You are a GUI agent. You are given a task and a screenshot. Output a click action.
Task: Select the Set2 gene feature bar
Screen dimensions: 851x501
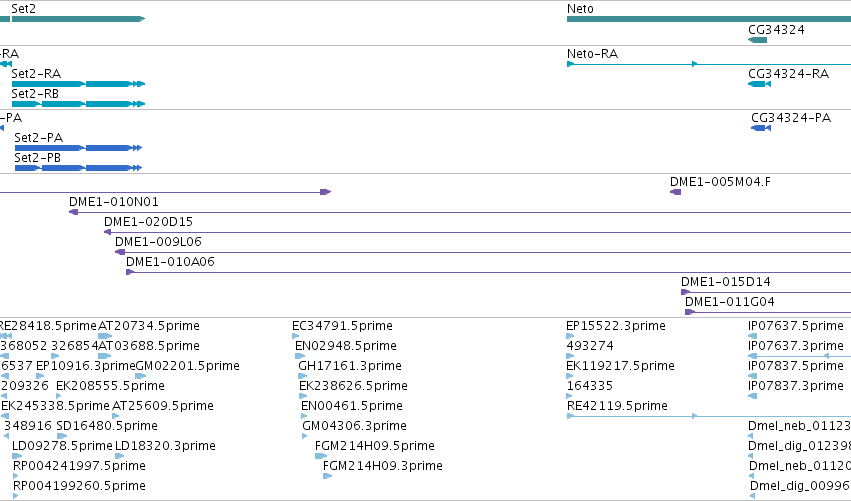tap(78, 19)
